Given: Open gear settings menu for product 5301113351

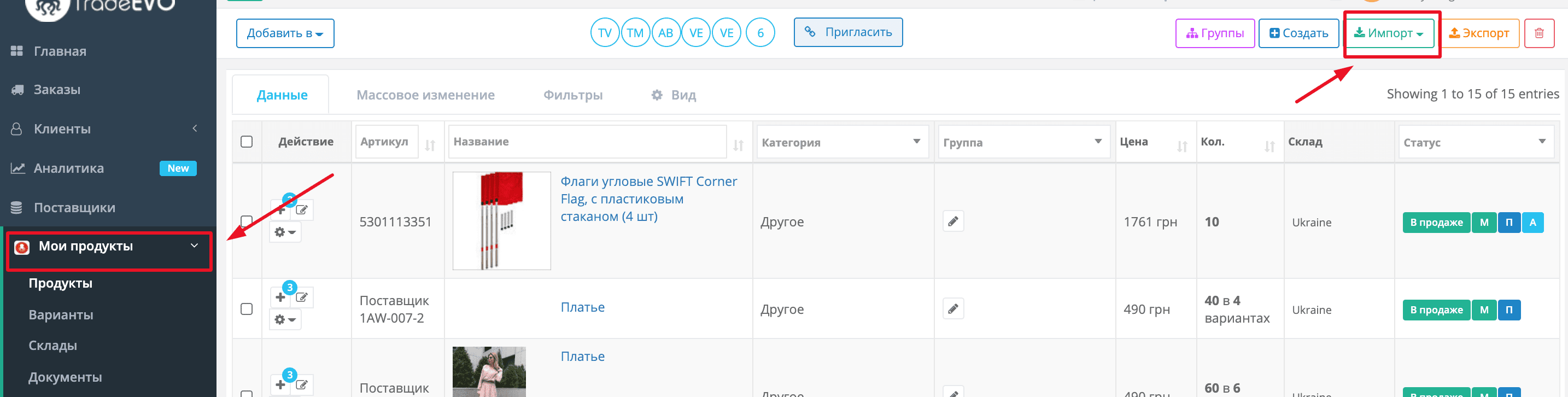Looking at the screenshot, I should 285,232.
